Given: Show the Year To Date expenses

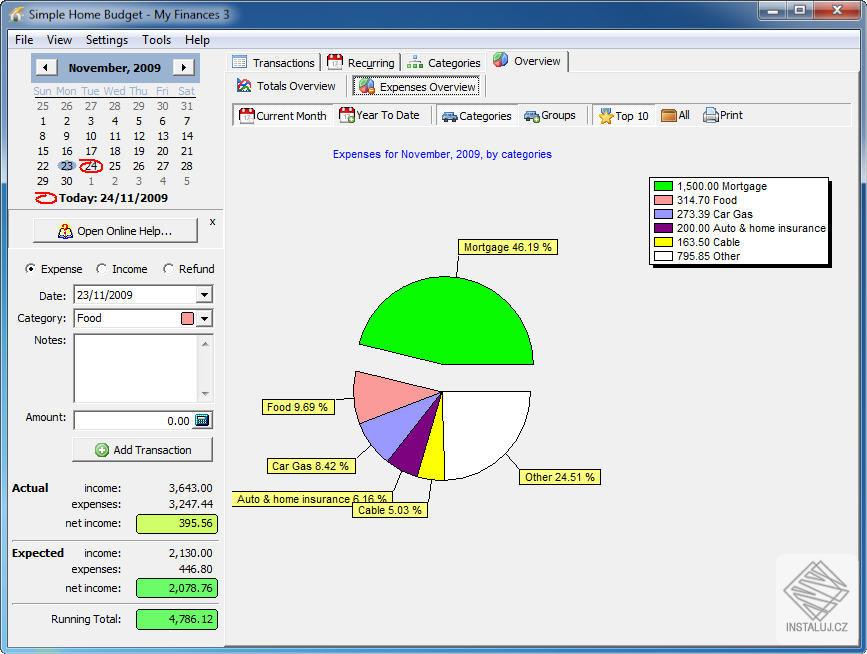Looking at the screenshot, I should tap(380, 116).
